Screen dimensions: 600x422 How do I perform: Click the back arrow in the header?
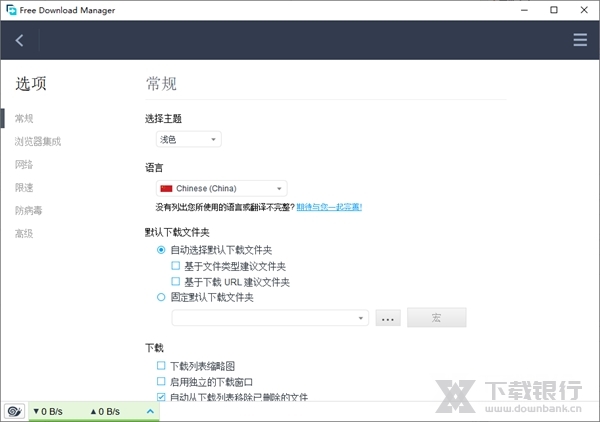pyautogui.click(x=20, y=41)
